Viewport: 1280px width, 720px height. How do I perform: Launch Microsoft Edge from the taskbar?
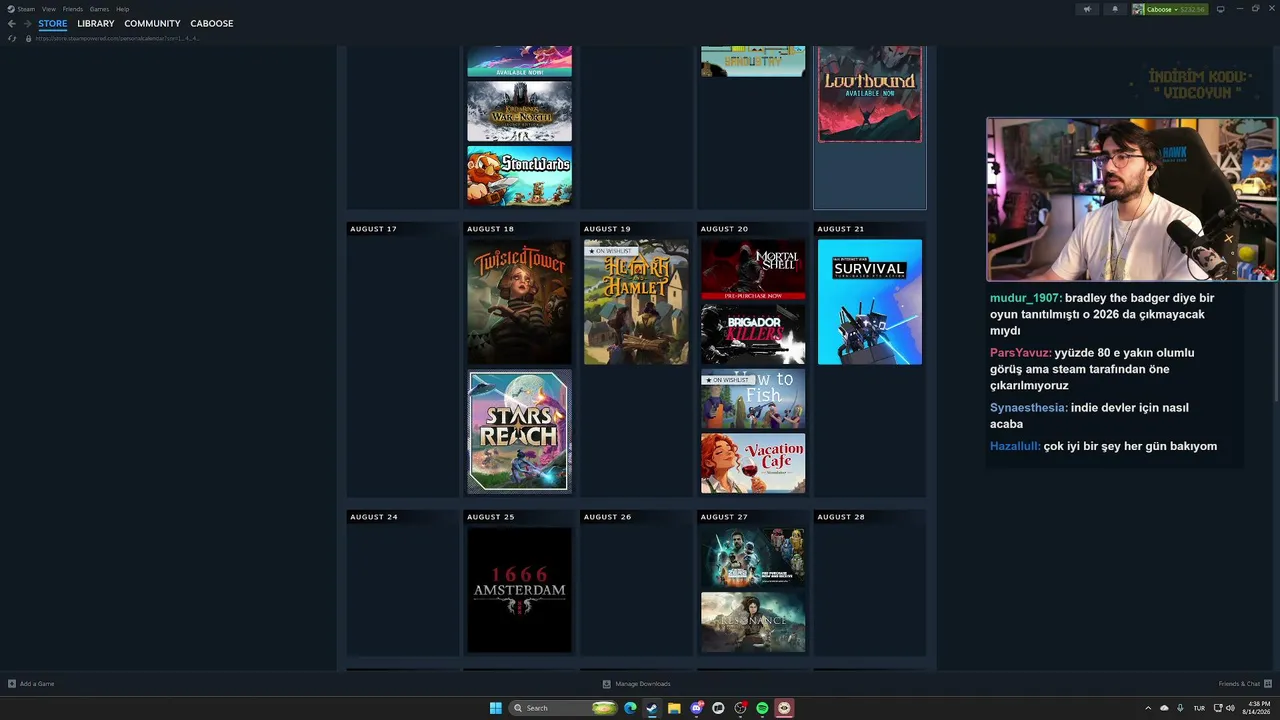pyautogui.click(x=630, y=708)
